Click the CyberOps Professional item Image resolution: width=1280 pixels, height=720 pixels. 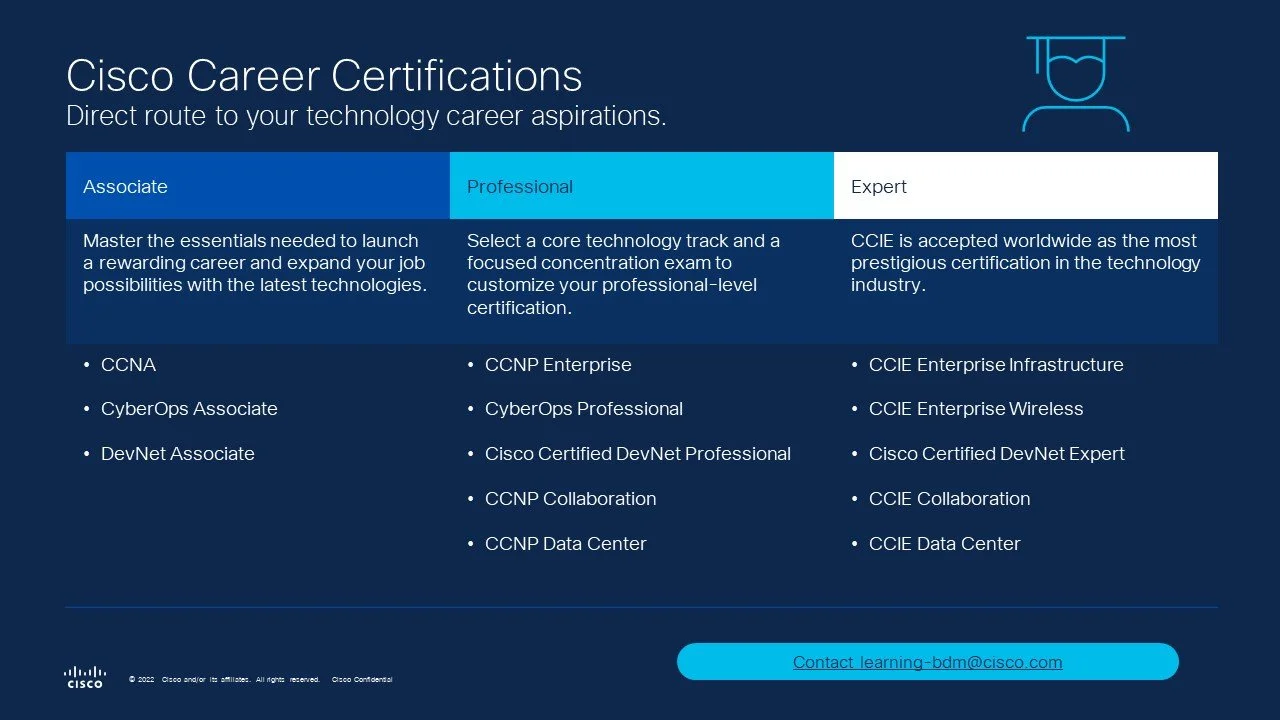[x=584, y=409]
